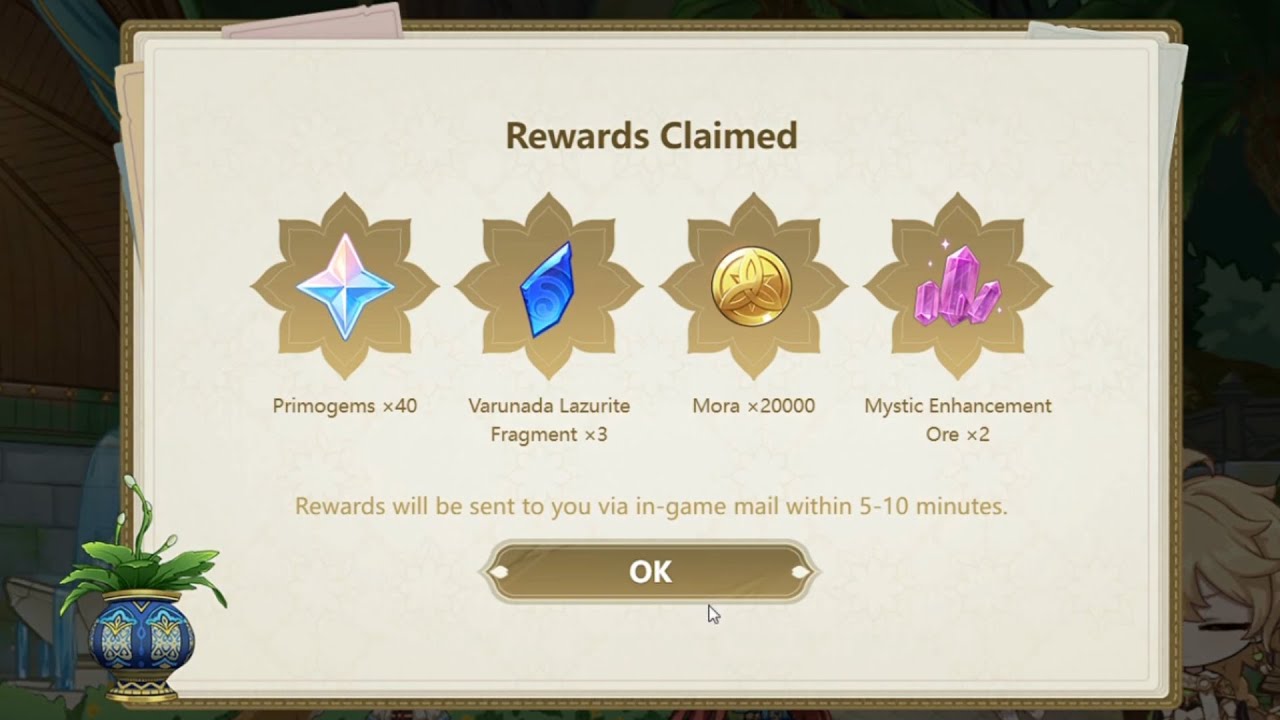Click the right diamond ornament on OK button

[800, 572]
